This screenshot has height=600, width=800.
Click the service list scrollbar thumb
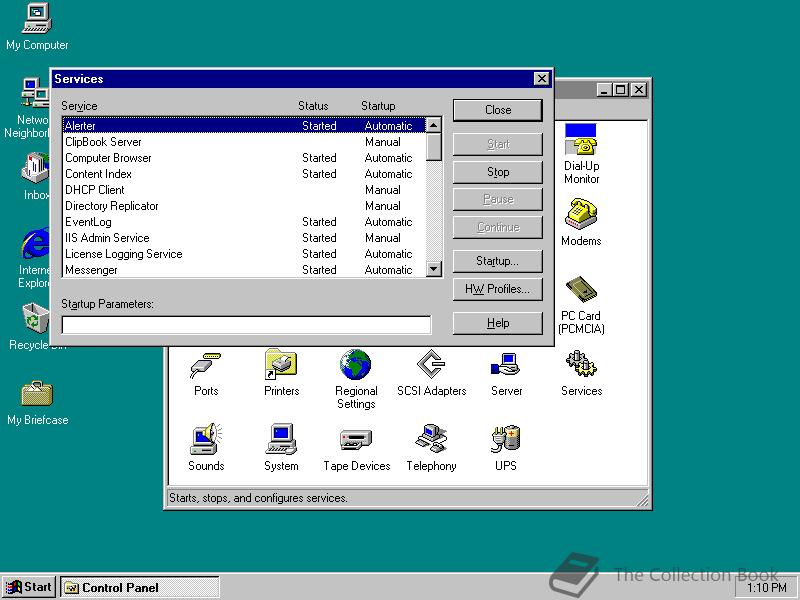(434, 147)
